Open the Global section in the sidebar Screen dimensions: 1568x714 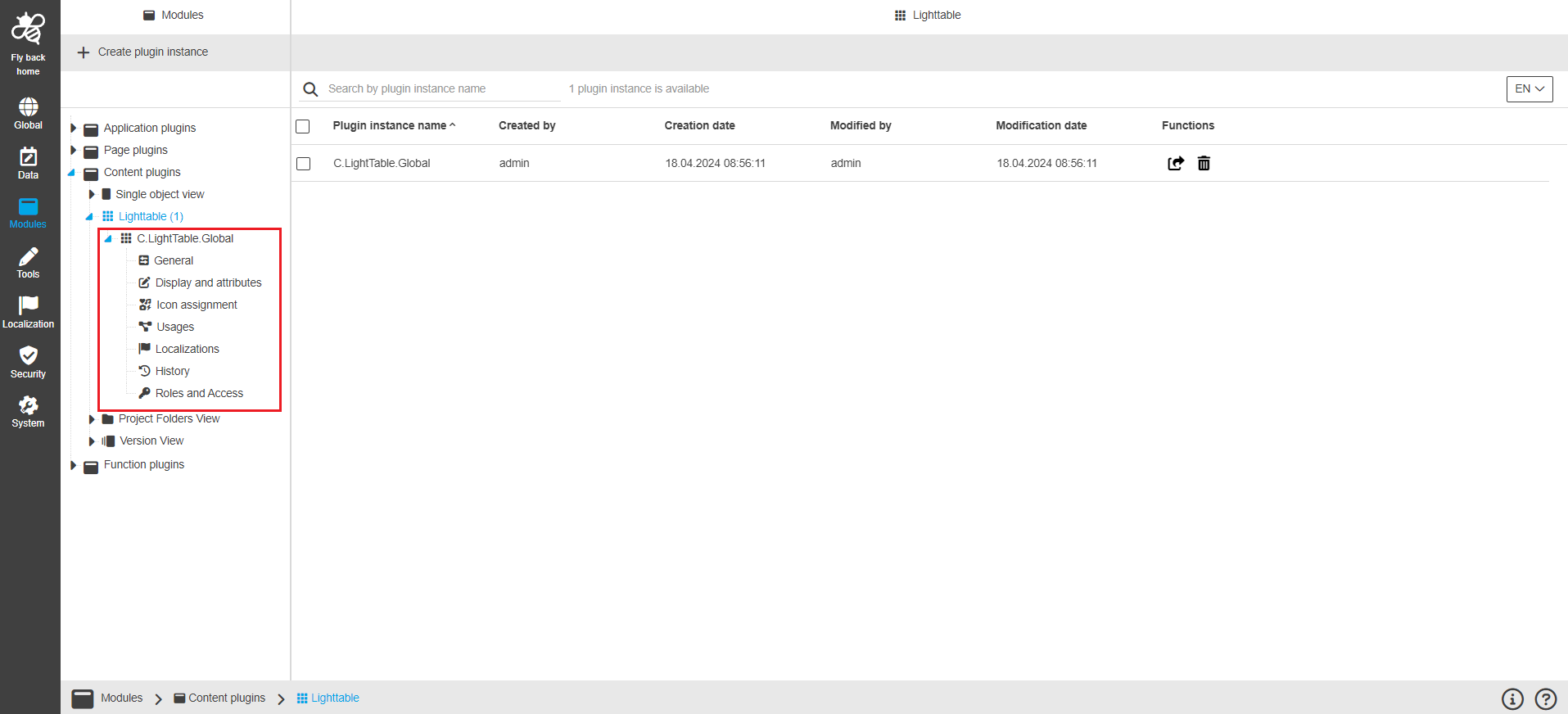pos(28,114)
